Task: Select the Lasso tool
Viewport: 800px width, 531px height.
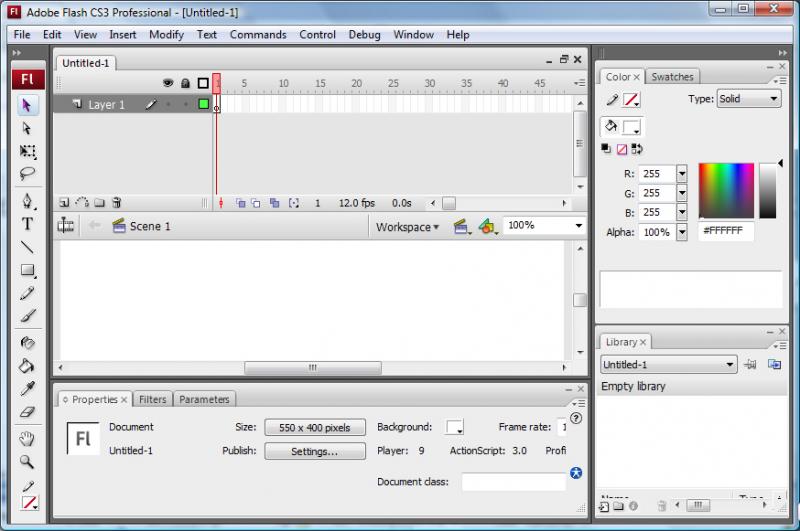Action: (27, 173)
